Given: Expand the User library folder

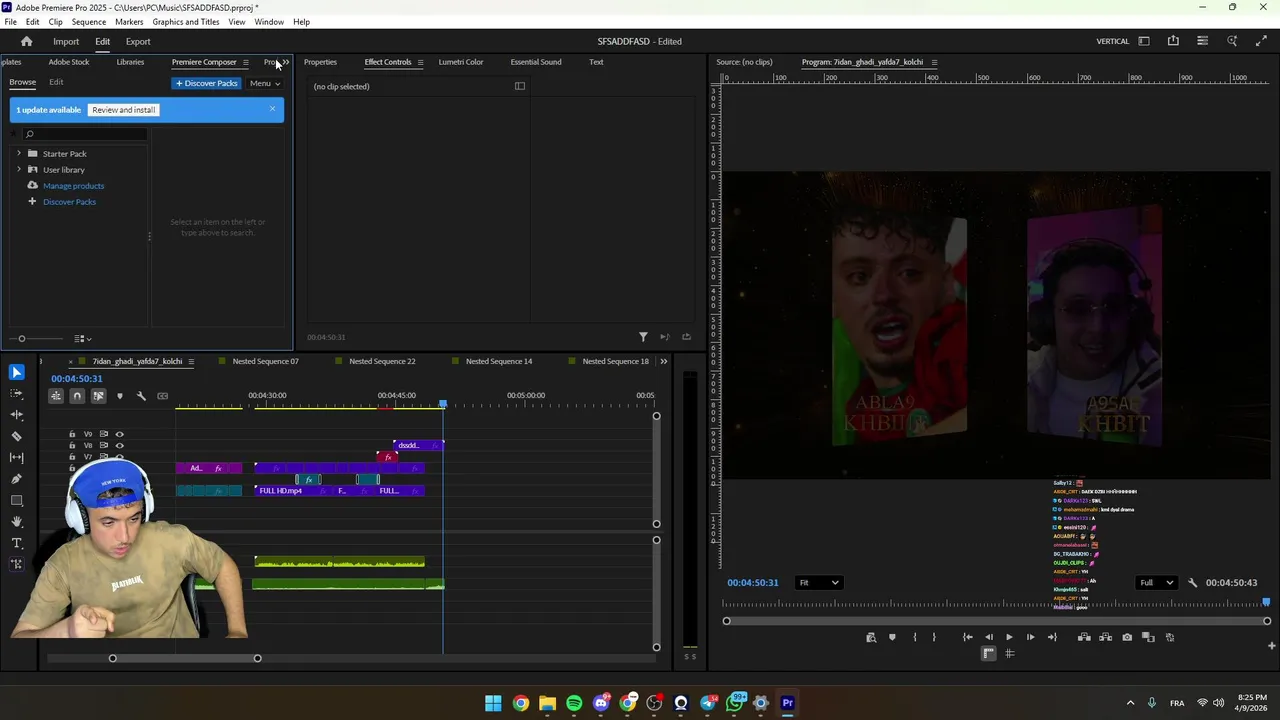Looking at the screenshot, I should click(x=18, y=170).
